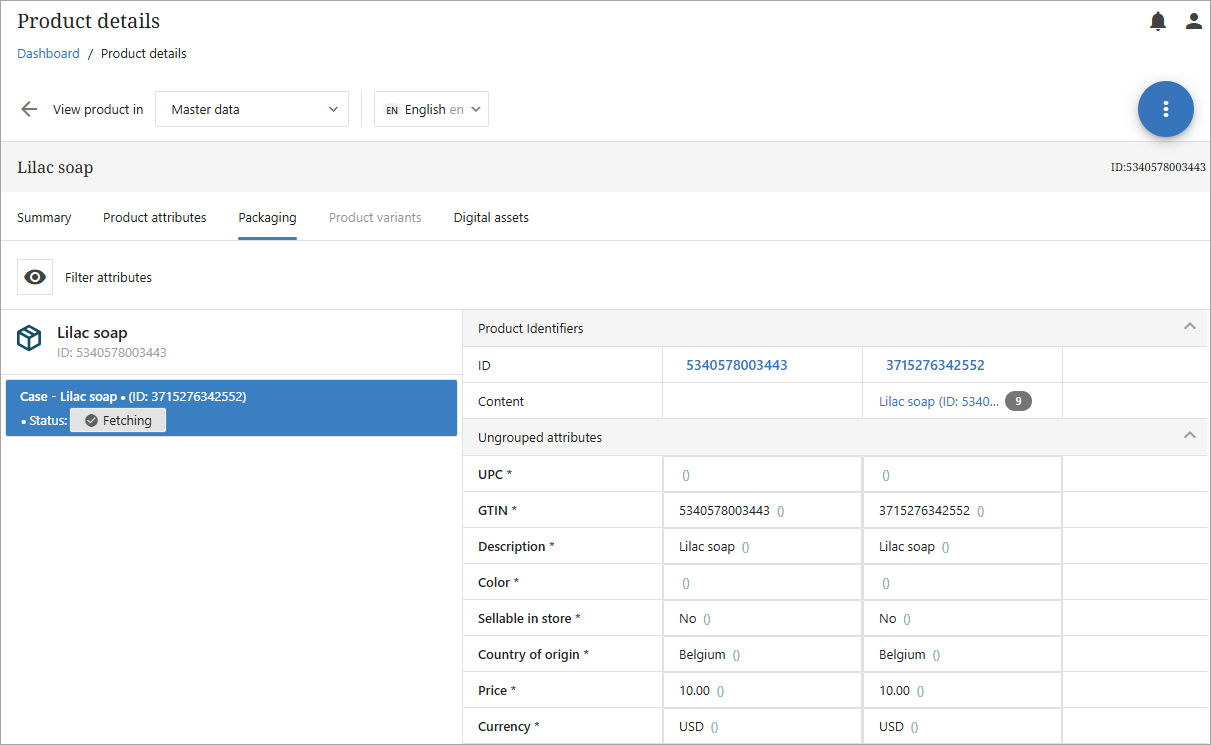
Task: Open the Digital assets tab
Action: 491,217
